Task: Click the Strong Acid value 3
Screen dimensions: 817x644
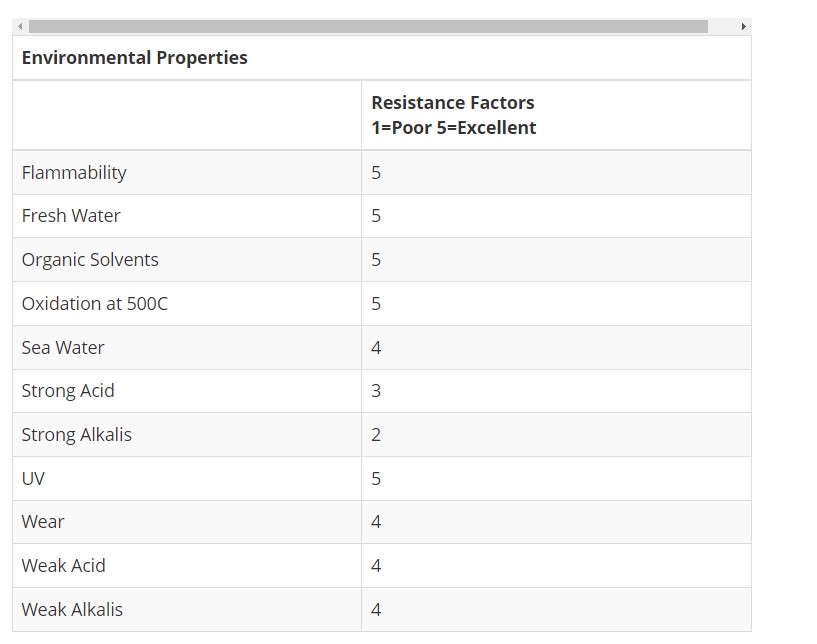Action: pyautogui.click(x=376, y=391)
